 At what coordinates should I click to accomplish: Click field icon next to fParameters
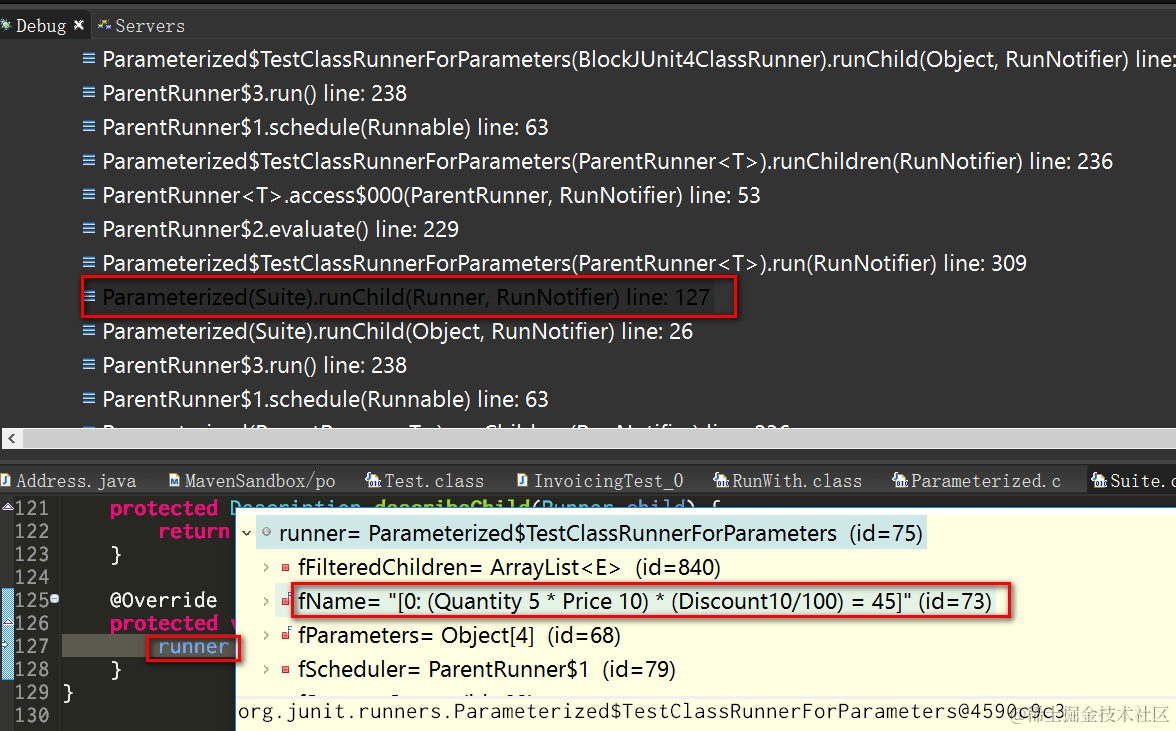286,635
